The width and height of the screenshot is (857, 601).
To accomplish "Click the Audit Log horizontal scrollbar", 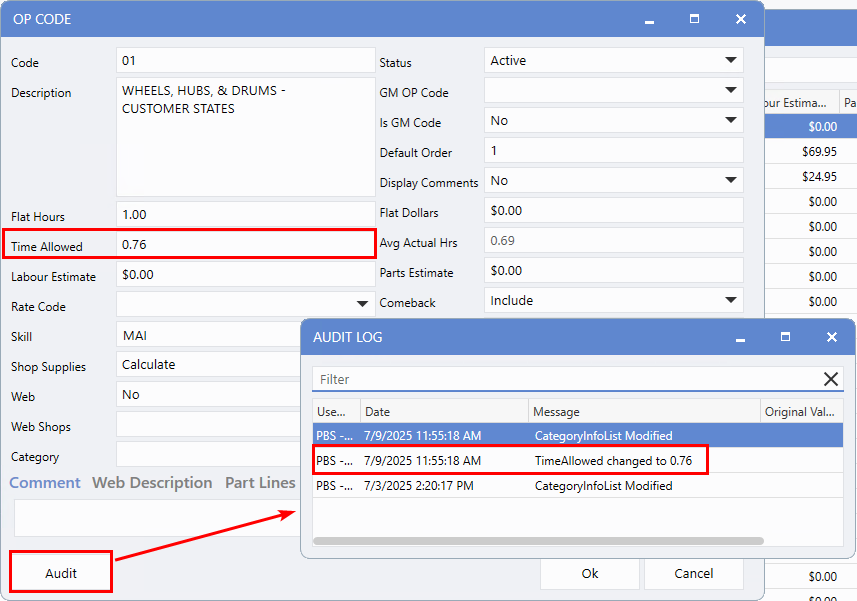I will [x=538, y=541].
